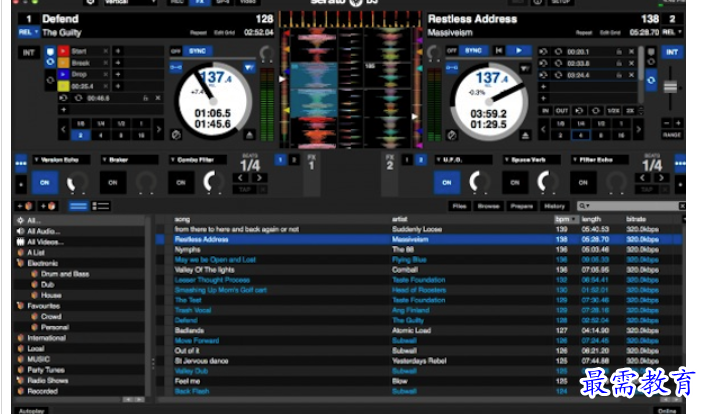Skip to track start on right deck
The height and width of the screenshot is (414, 704).
point(499,51)
